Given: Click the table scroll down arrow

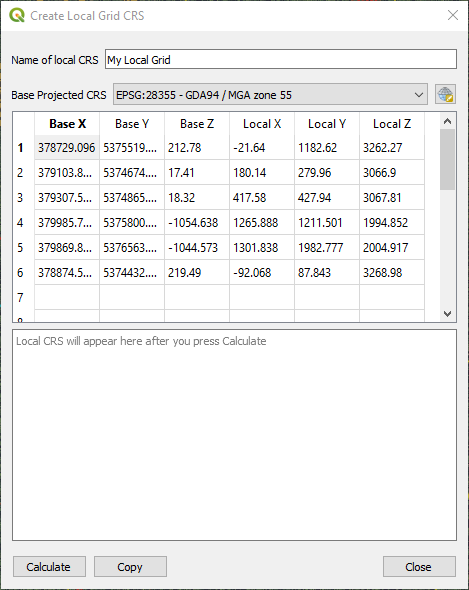Looking at the screenshot, I should pyautogui.click(x=447, y=313).
